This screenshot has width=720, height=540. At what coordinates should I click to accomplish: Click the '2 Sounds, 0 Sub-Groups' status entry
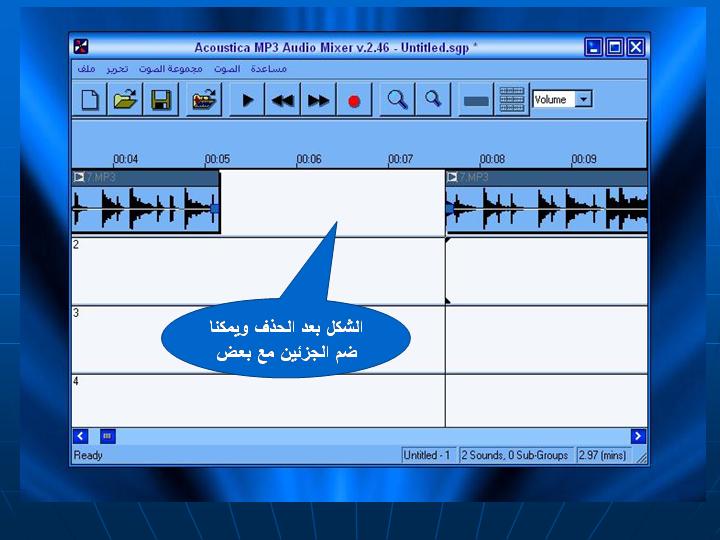[516, 455]
